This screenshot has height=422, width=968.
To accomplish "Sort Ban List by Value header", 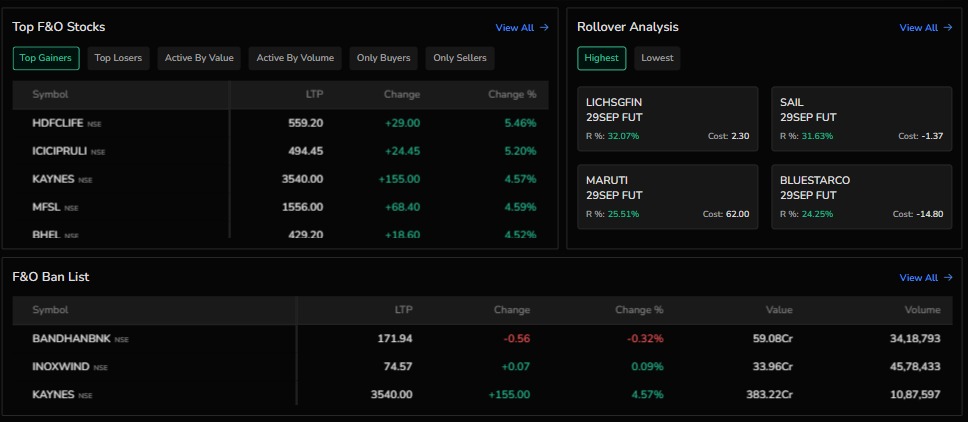I will click(779, 310).
